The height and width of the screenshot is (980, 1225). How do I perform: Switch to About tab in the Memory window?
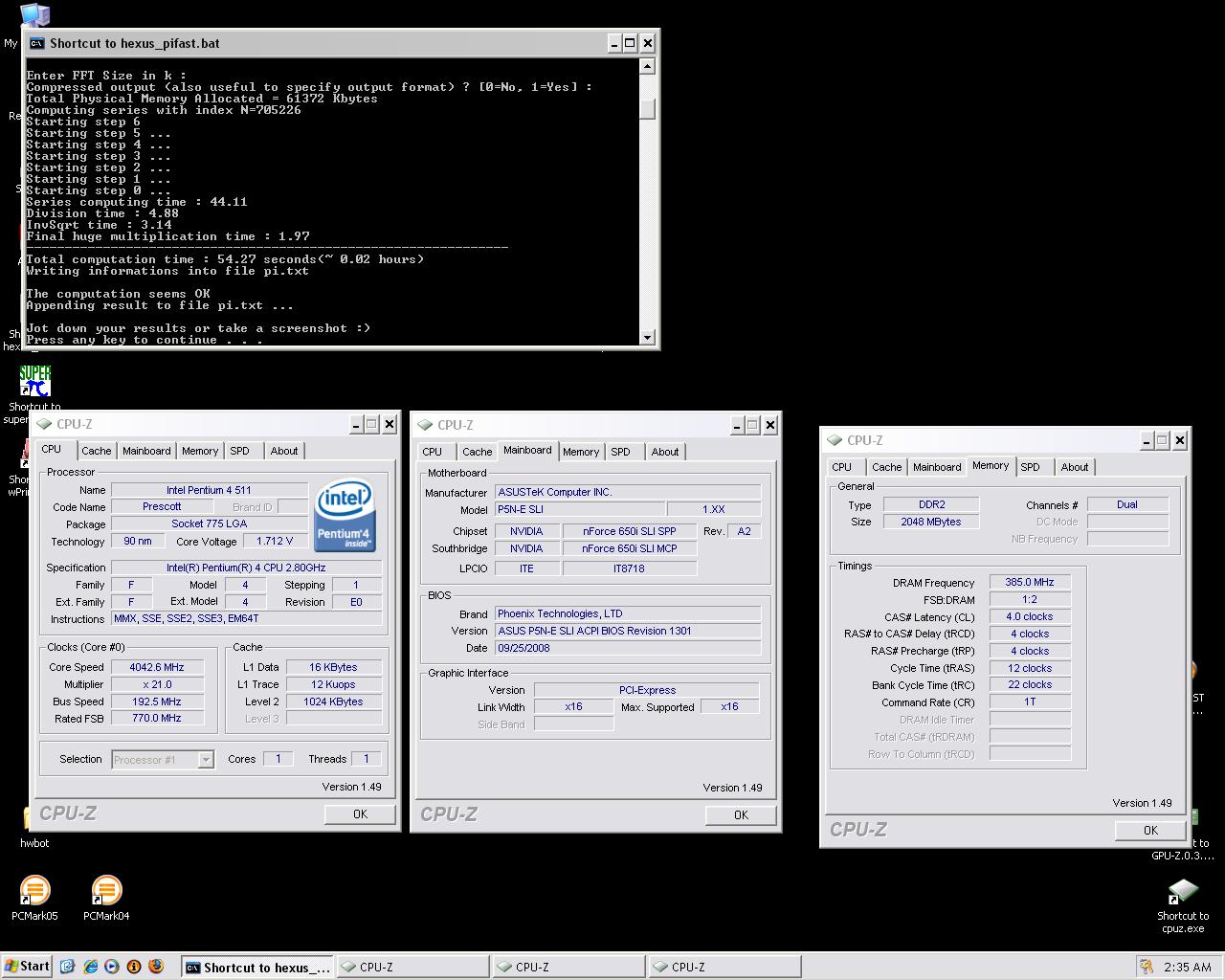pyautogui.click(x=1075, y=467)
